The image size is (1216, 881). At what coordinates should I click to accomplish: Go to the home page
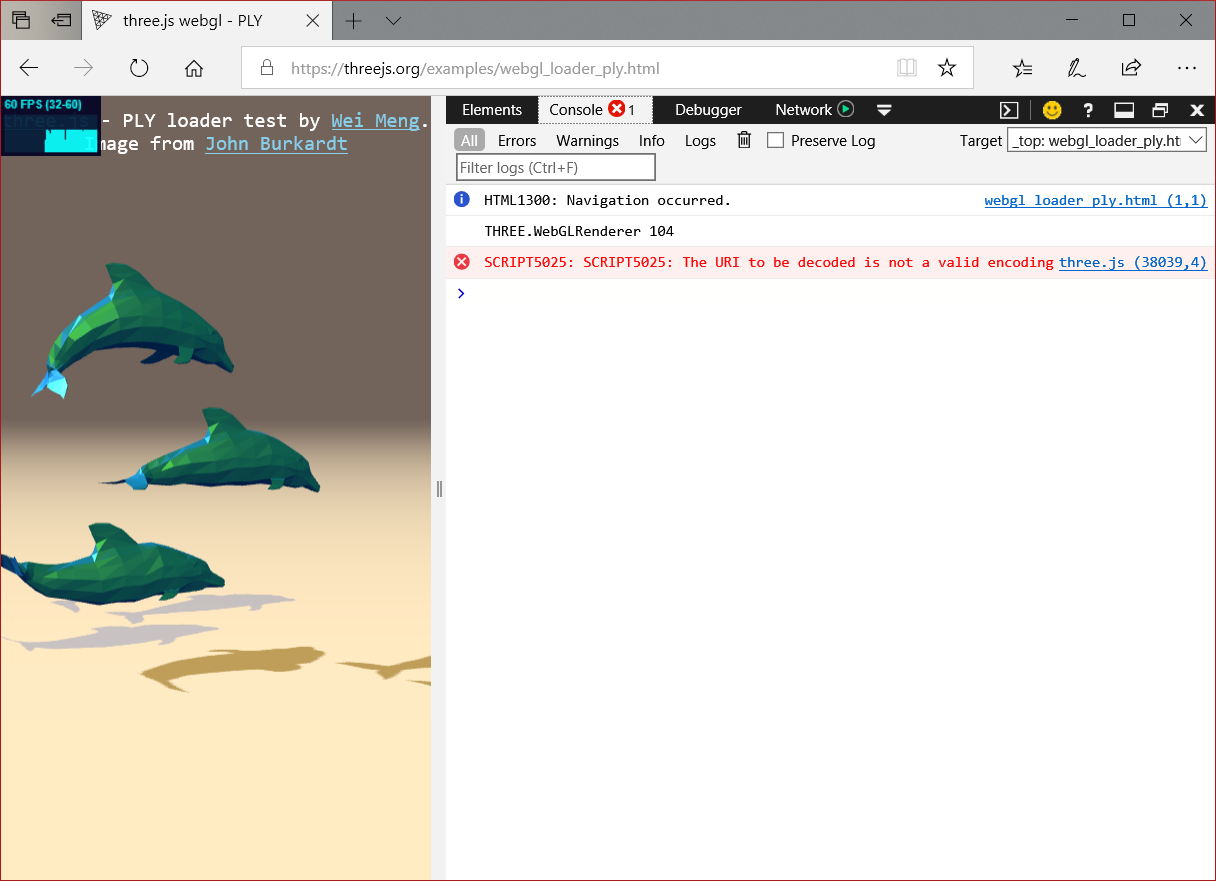coord(194,68)
